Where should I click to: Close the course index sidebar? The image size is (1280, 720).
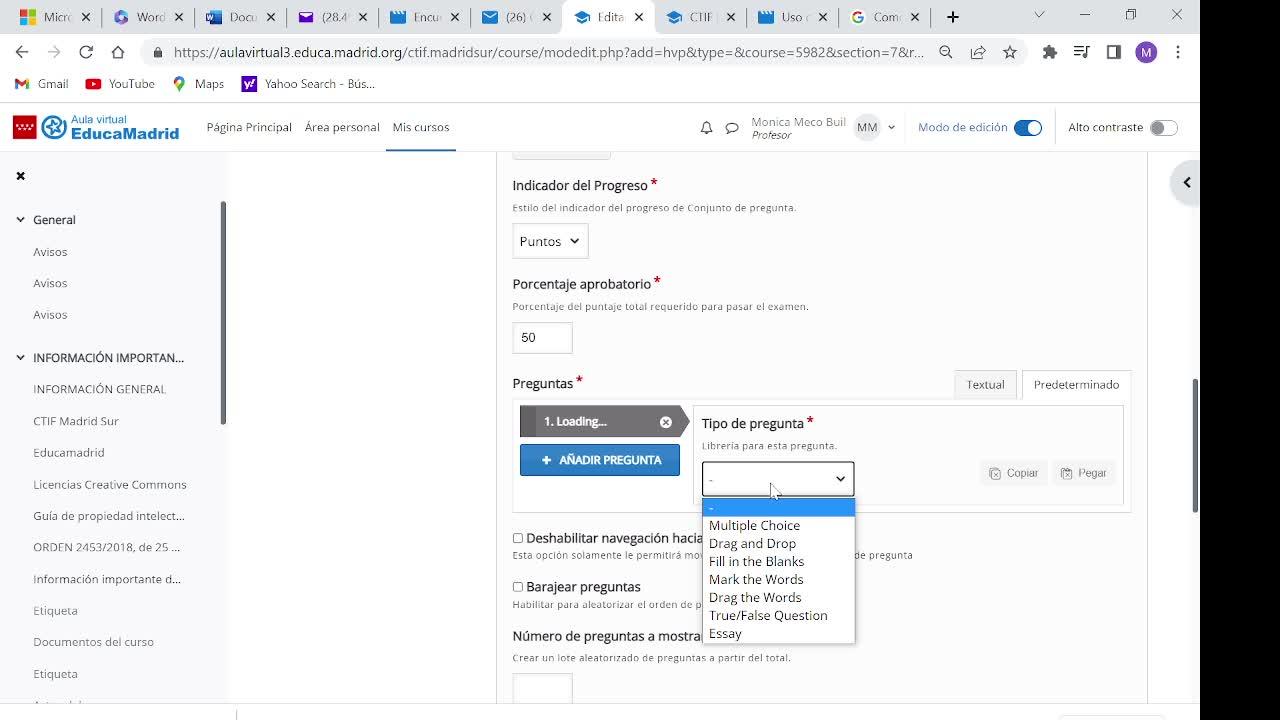[20, 176]
